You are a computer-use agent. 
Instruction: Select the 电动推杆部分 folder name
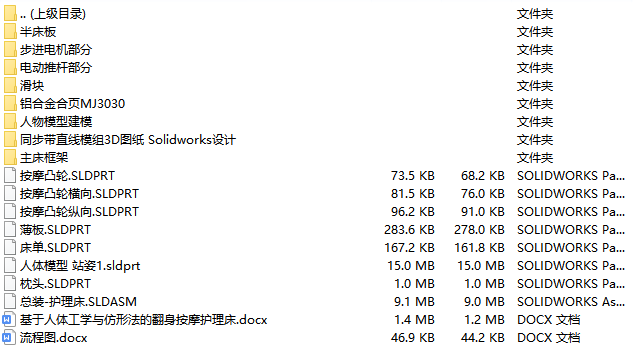56,67
